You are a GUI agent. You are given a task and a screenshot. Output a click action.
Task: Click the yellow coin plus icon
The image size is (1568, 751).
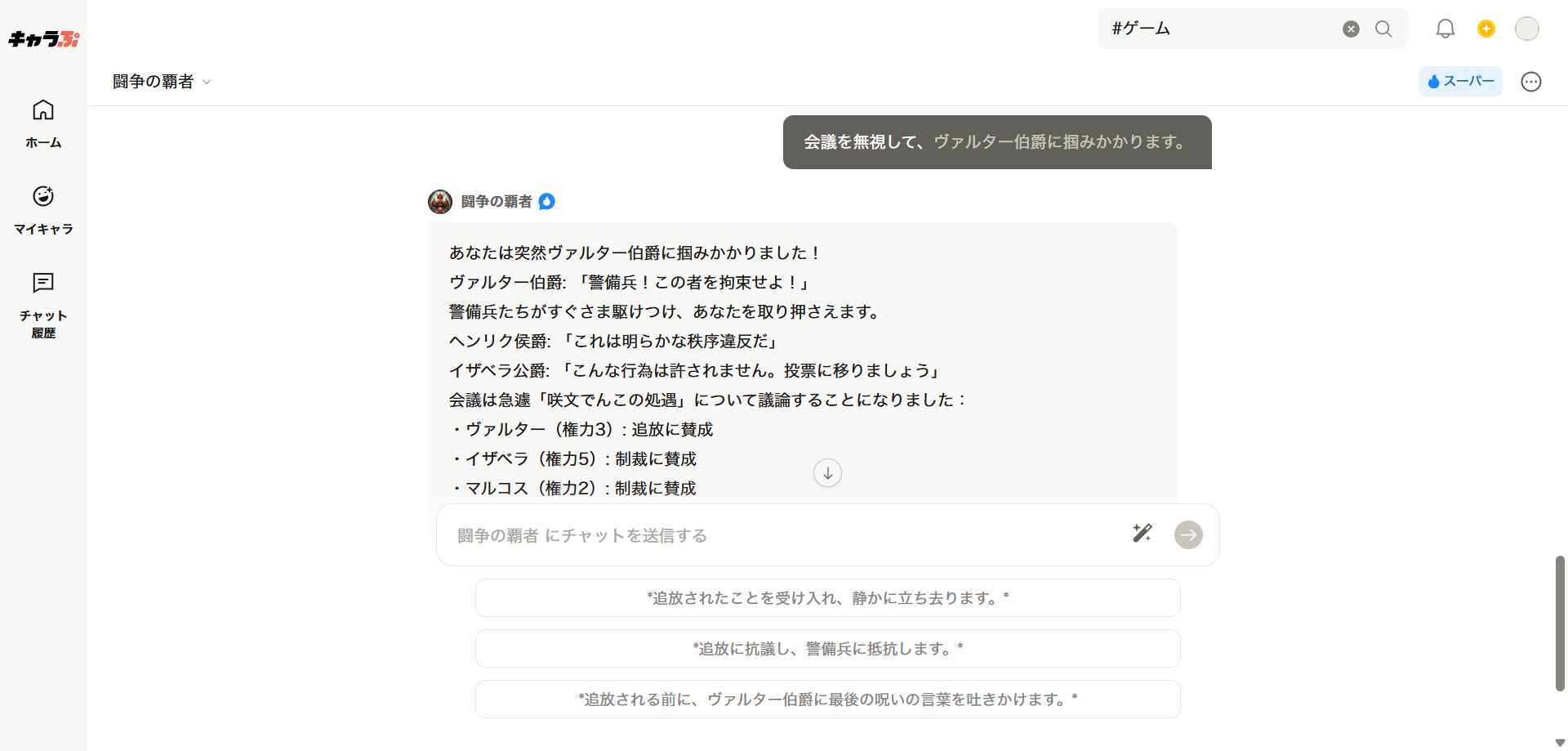pos(1486,29)
